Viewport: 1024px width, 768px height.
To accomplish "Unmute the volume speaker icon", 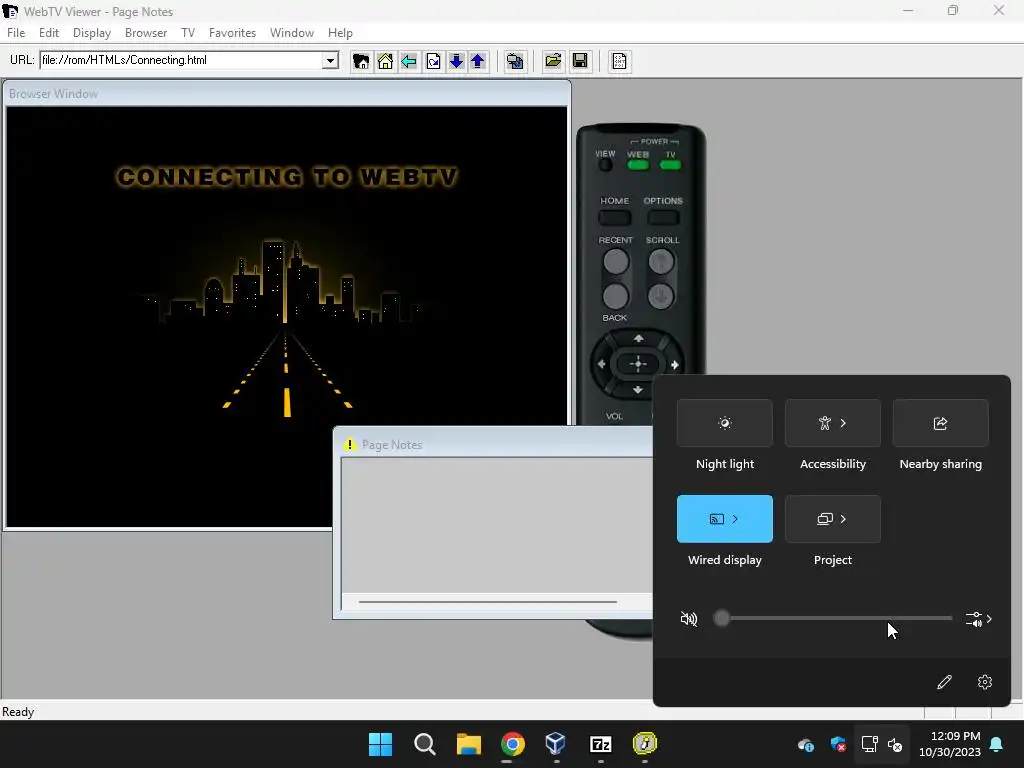I will click(688, 618).
